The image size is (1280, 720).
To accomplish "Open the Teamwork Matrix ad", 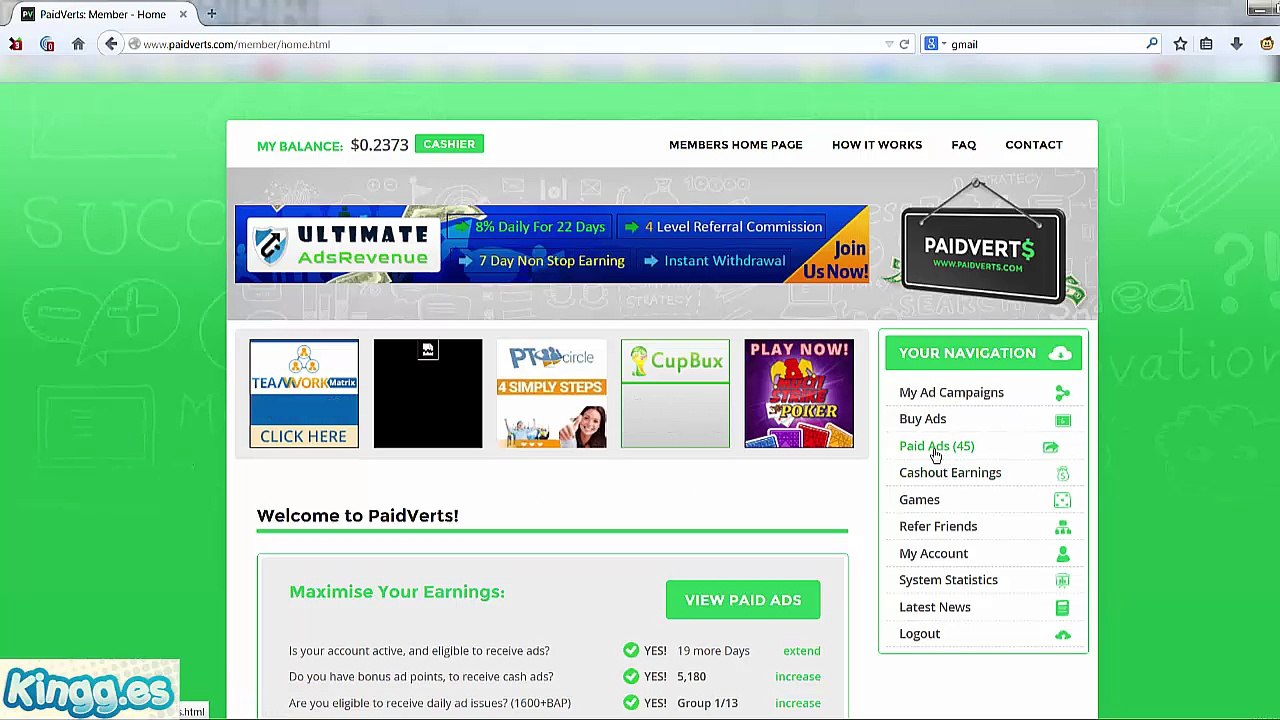I will (304, 393).
